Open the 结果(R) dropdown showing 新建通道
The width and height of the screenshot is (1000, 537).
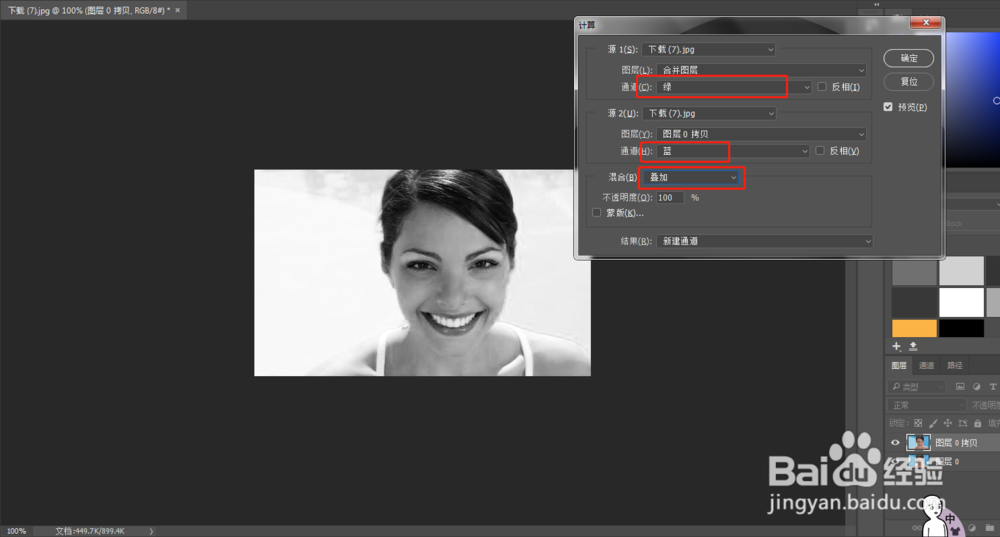[765, 241]
